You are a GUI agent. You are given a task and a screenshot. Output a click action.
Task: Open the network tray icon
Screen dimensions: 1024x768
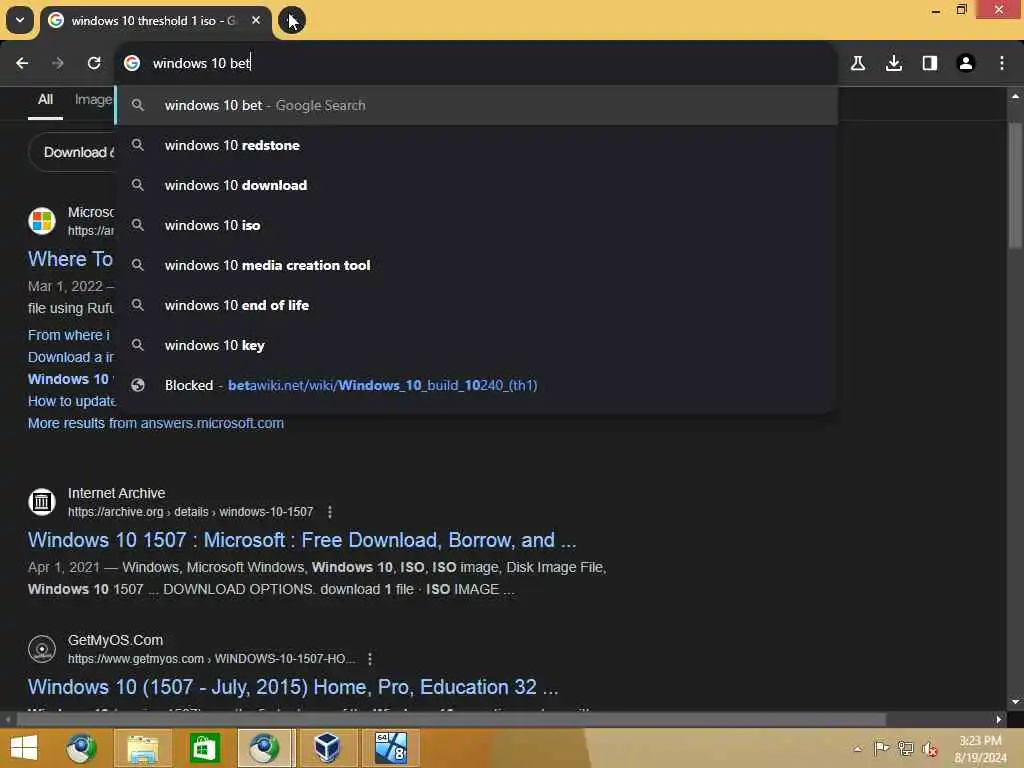[906, 748]
